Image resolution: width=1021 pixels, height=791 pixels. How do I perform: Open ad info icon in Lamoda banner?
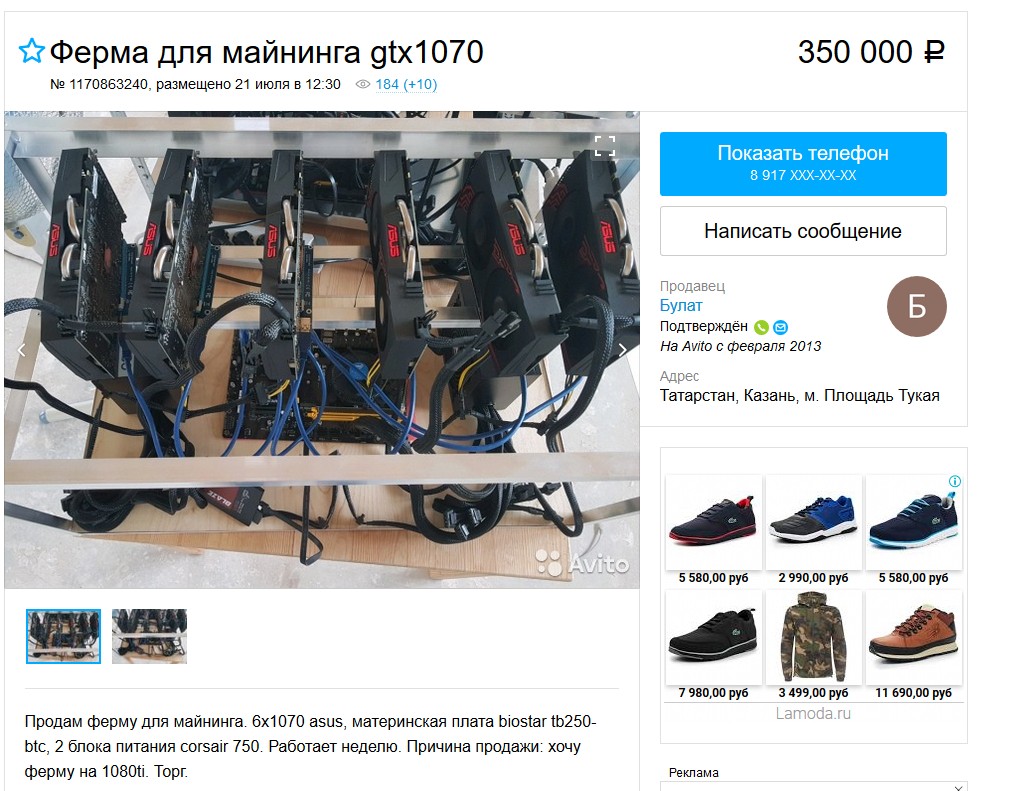955,482
